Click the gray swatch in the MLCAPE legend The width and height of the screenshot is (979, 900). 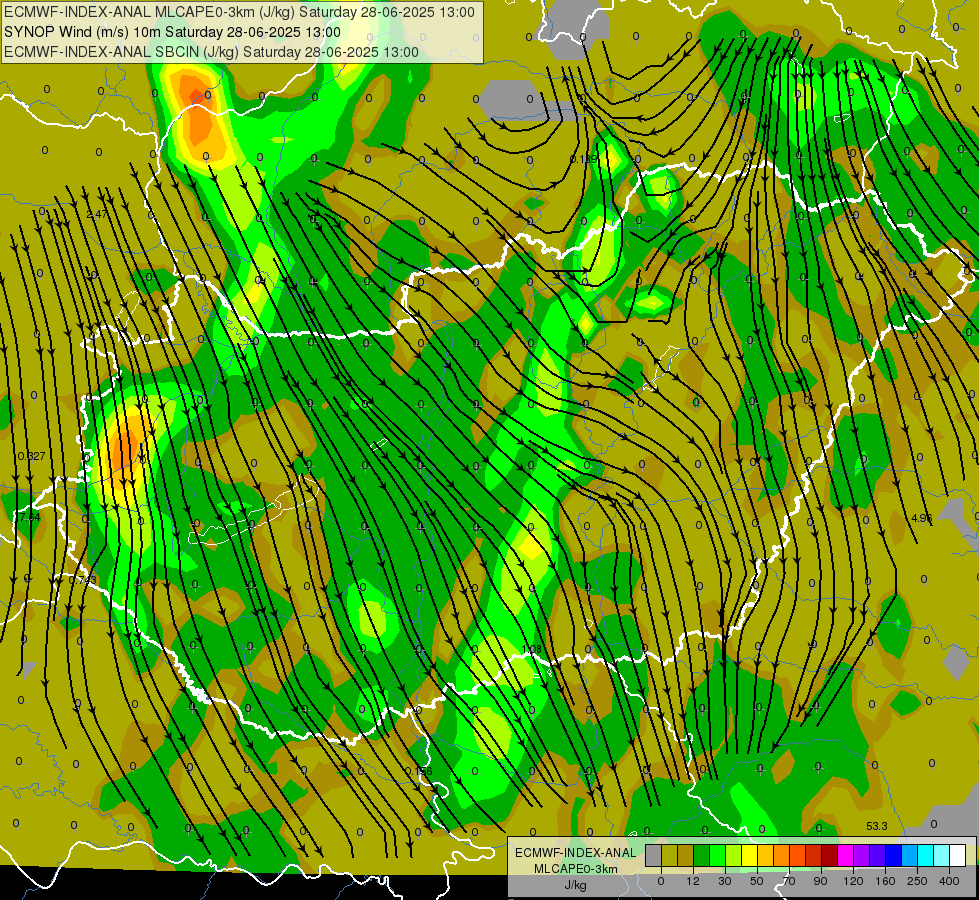654,855
